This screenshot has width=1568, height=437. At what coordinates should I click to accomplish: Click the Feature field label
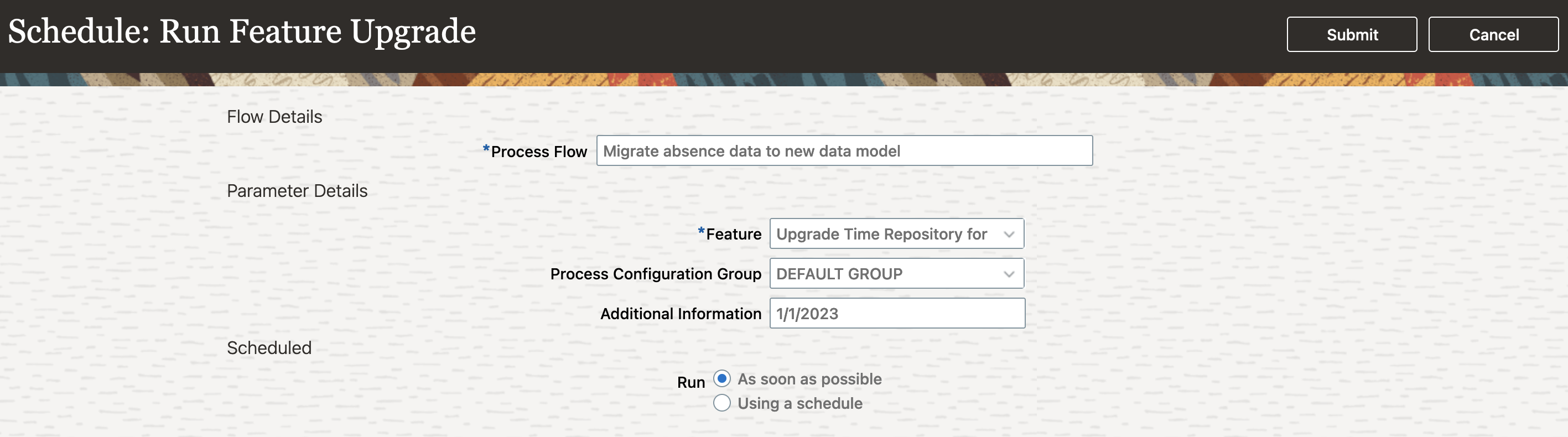733,235
